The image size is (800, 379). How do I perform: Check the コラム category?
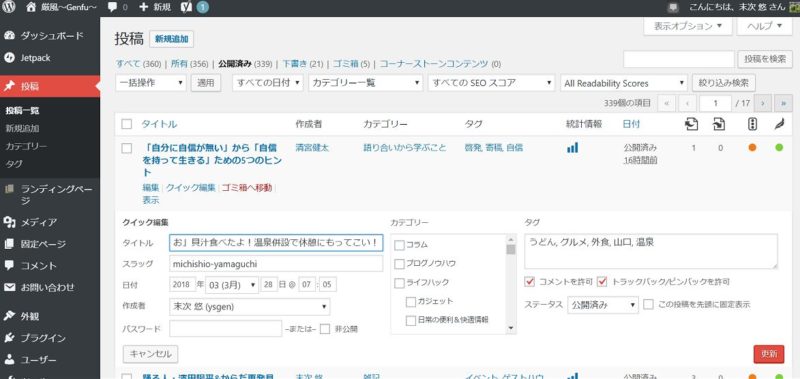[x=399, y=245]
